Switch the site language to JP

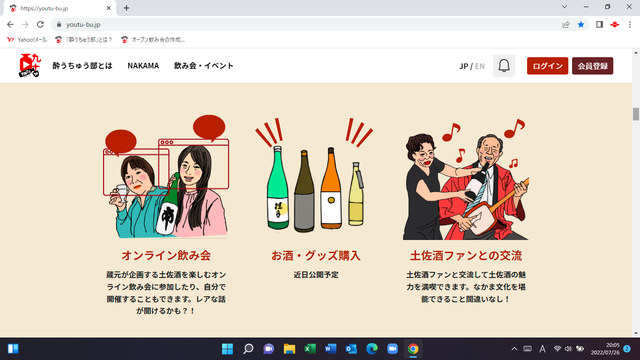click(463, 66)
